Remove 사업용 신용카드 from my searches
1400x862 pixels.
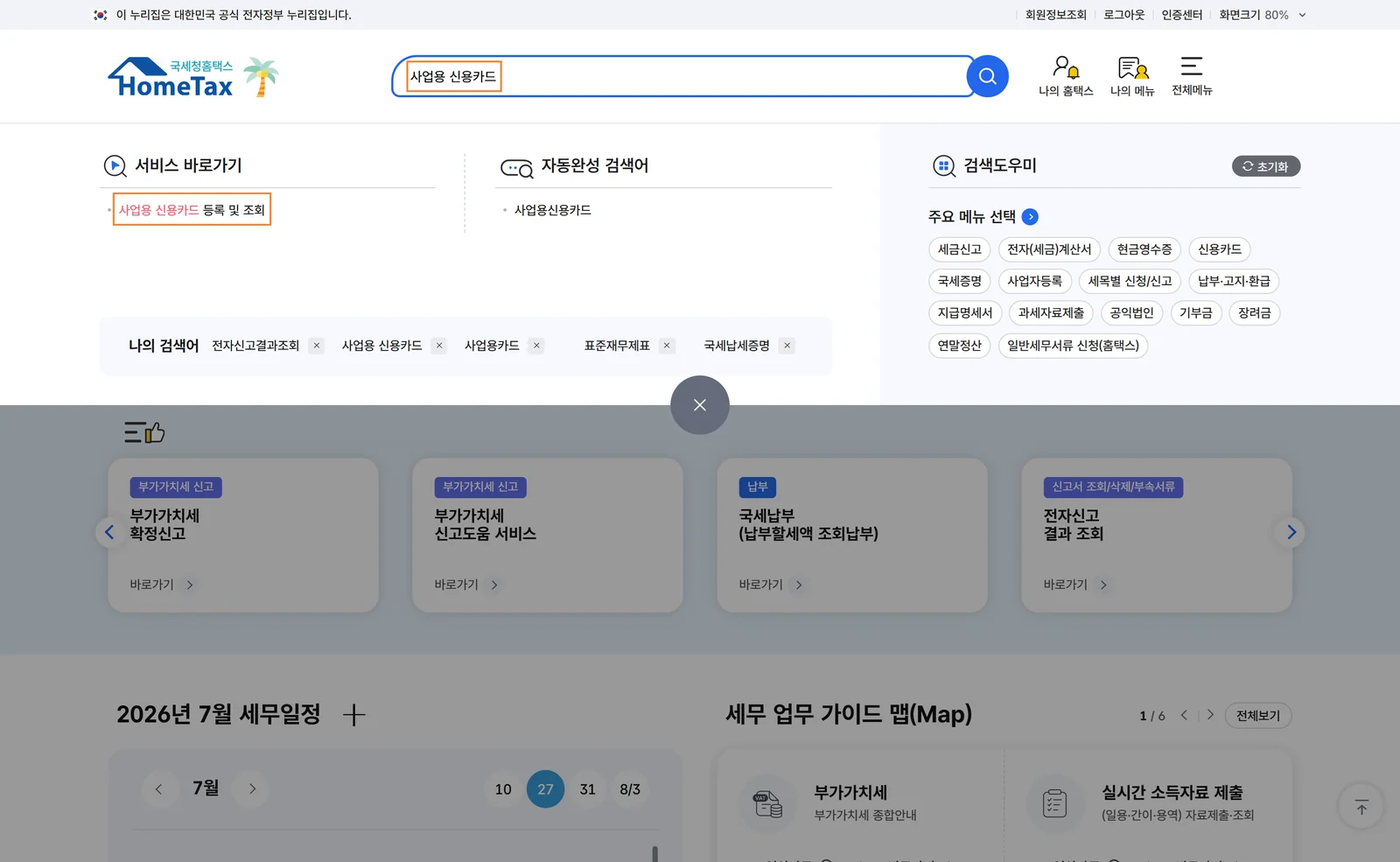coord(439,346)
